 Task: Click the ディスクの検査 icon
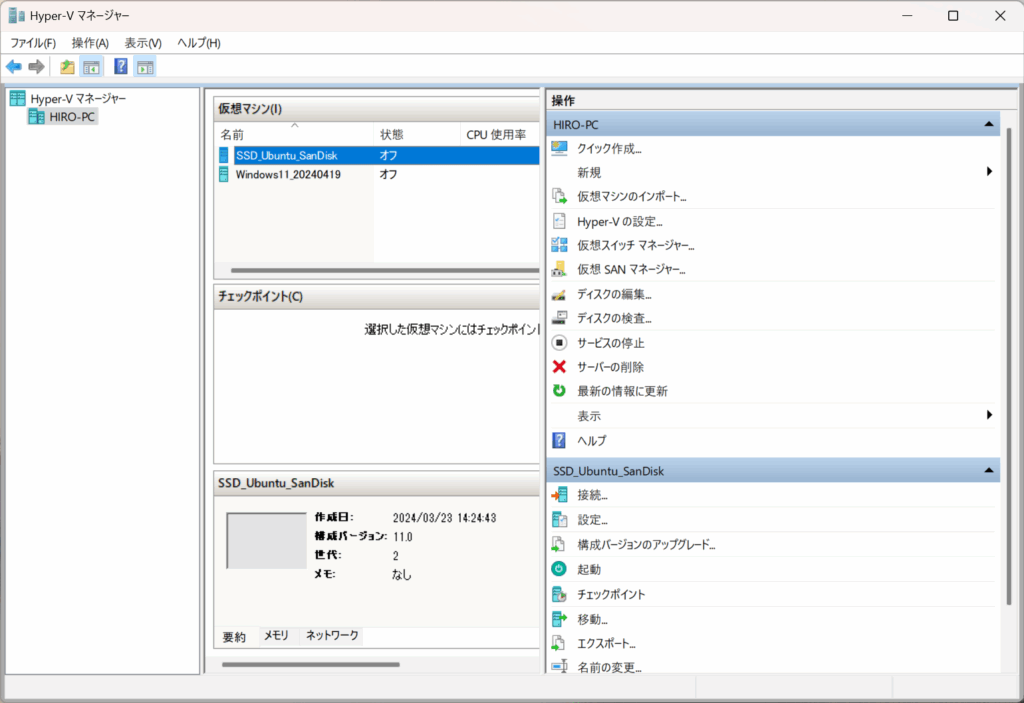pyautogui.click(x=560, y=318)
